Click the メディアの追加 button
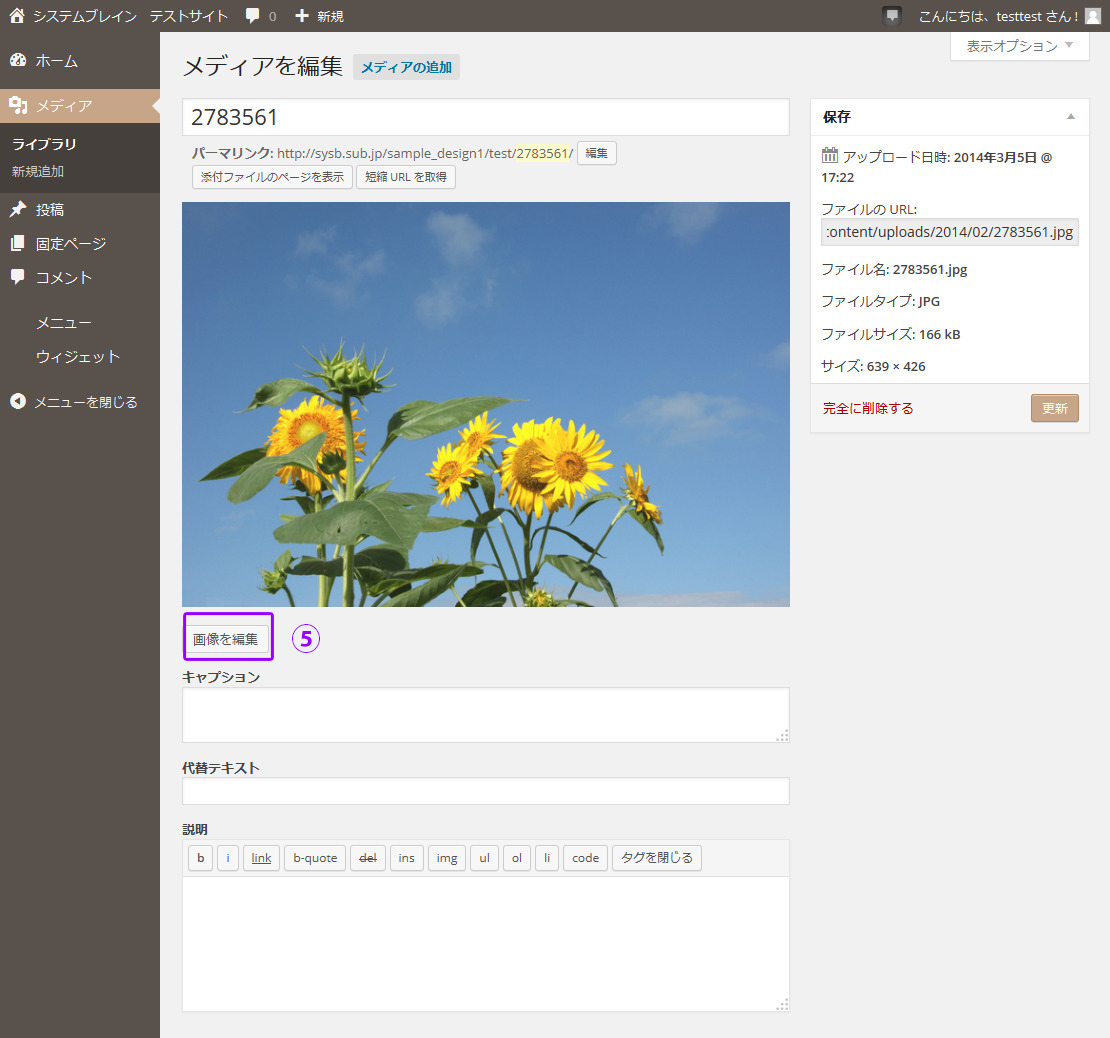Viewport: 1110px width, 1038px height. 406,67
